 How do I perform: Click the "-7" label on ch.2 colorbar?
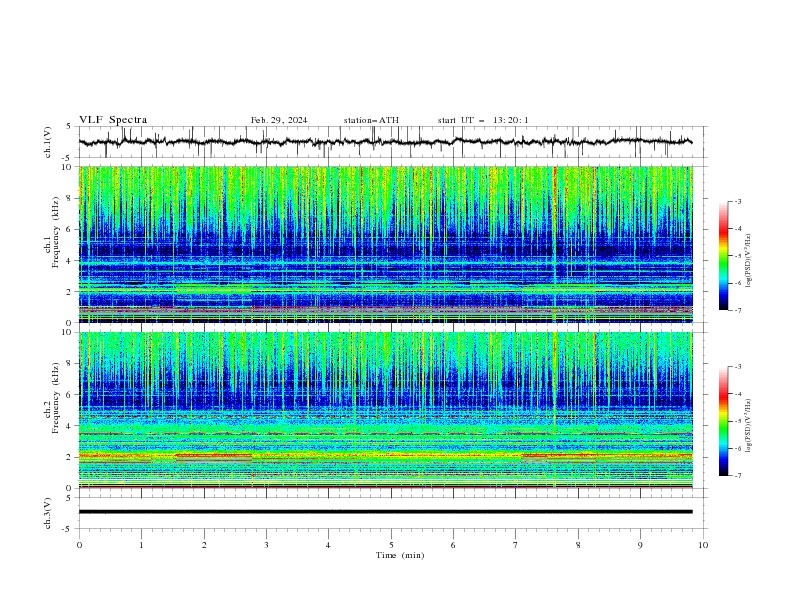(738, 475)
